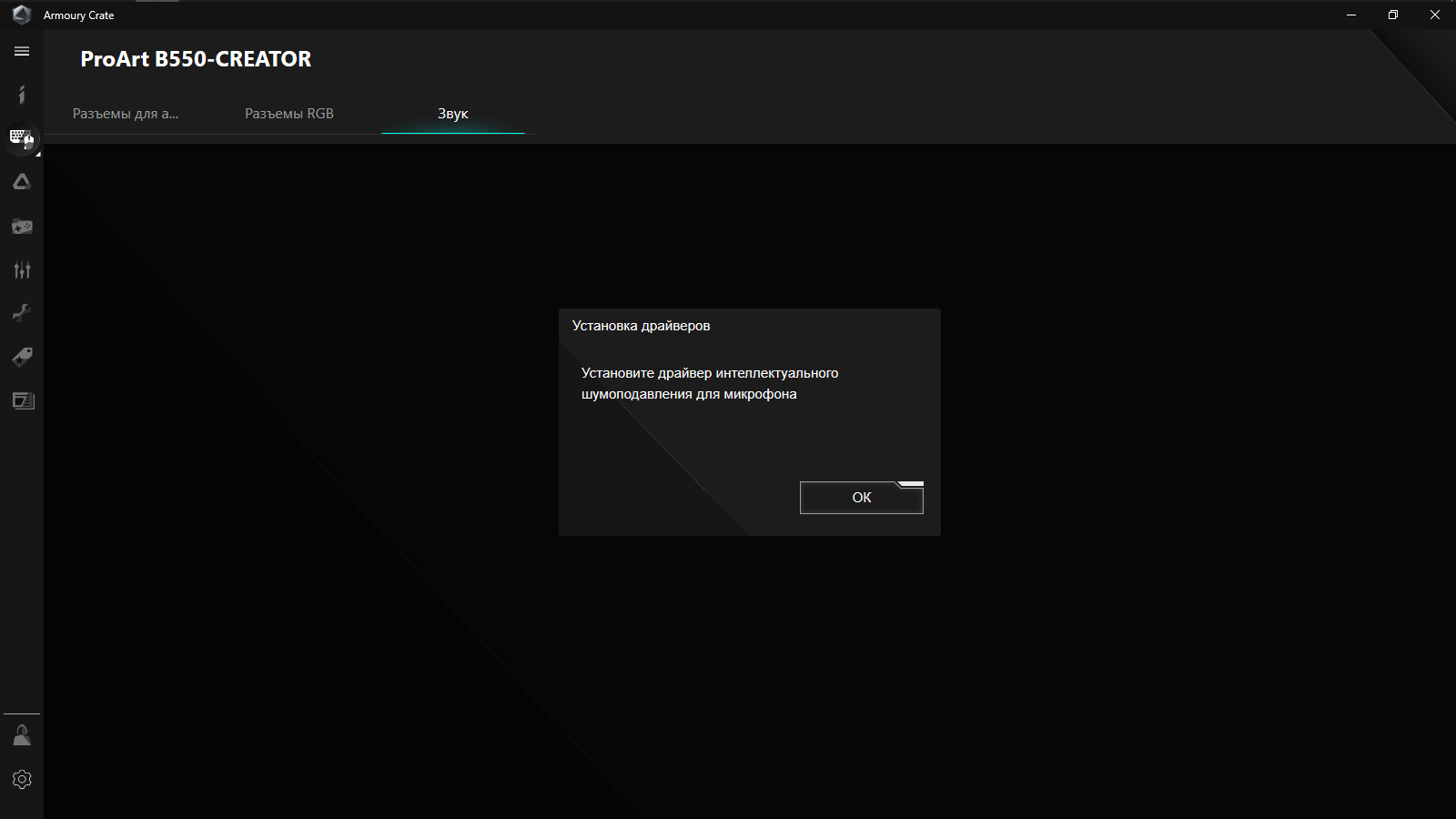Open Settings gear icon in sidebar
This screenshot has height=819, width=1456.
click(x=22, y=779)
